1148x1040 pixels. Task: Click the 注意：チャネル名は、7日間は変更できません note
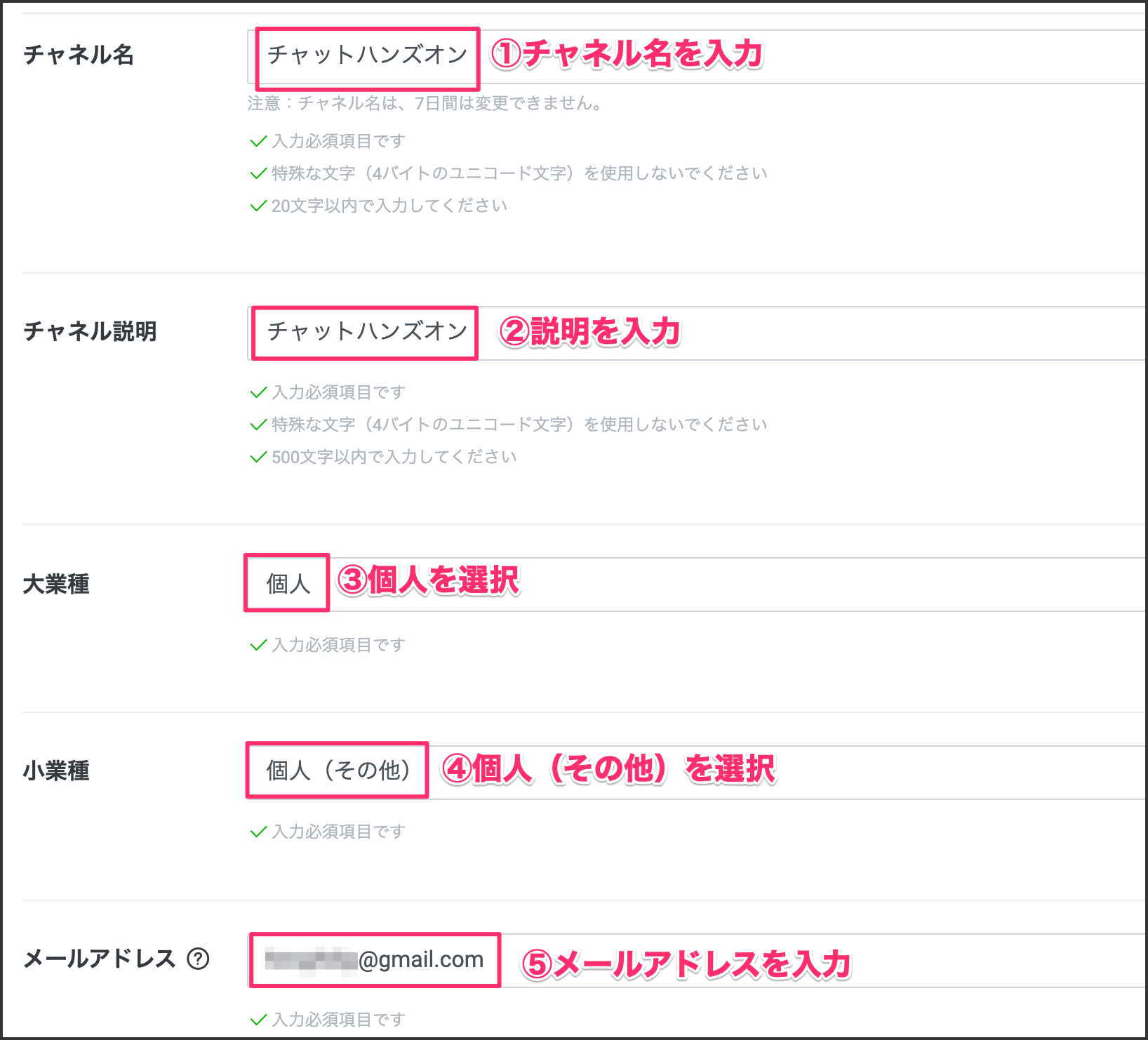pos(425,104)
